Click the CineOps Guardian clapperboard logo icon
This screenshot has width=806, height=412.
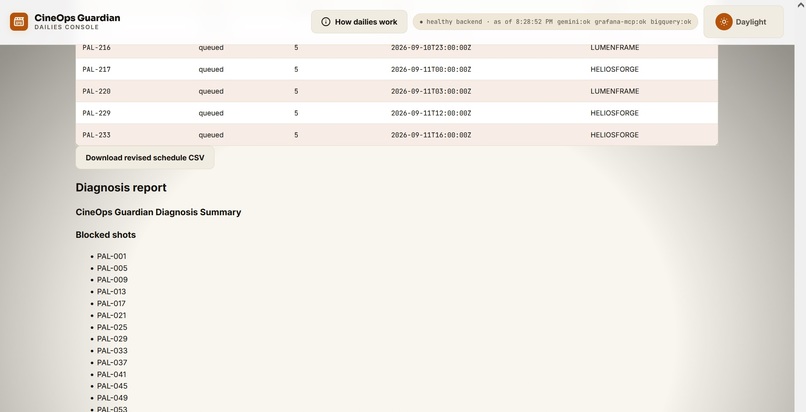pyautogui.click(x=19, y=22)
